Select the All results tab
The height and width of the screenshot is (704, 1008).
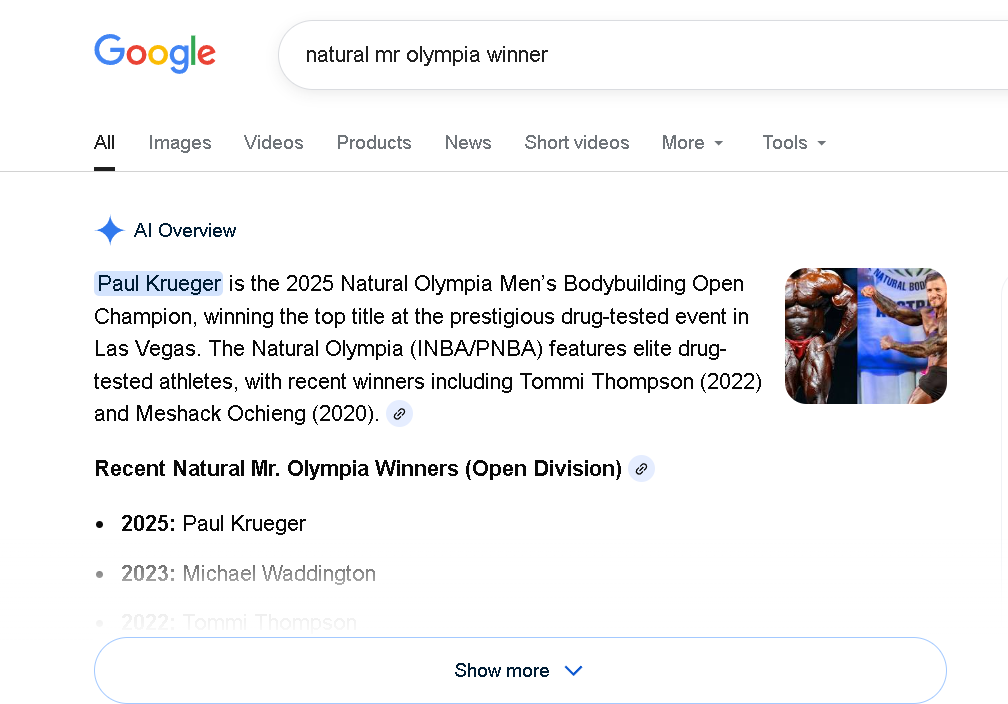pos(104,142)
